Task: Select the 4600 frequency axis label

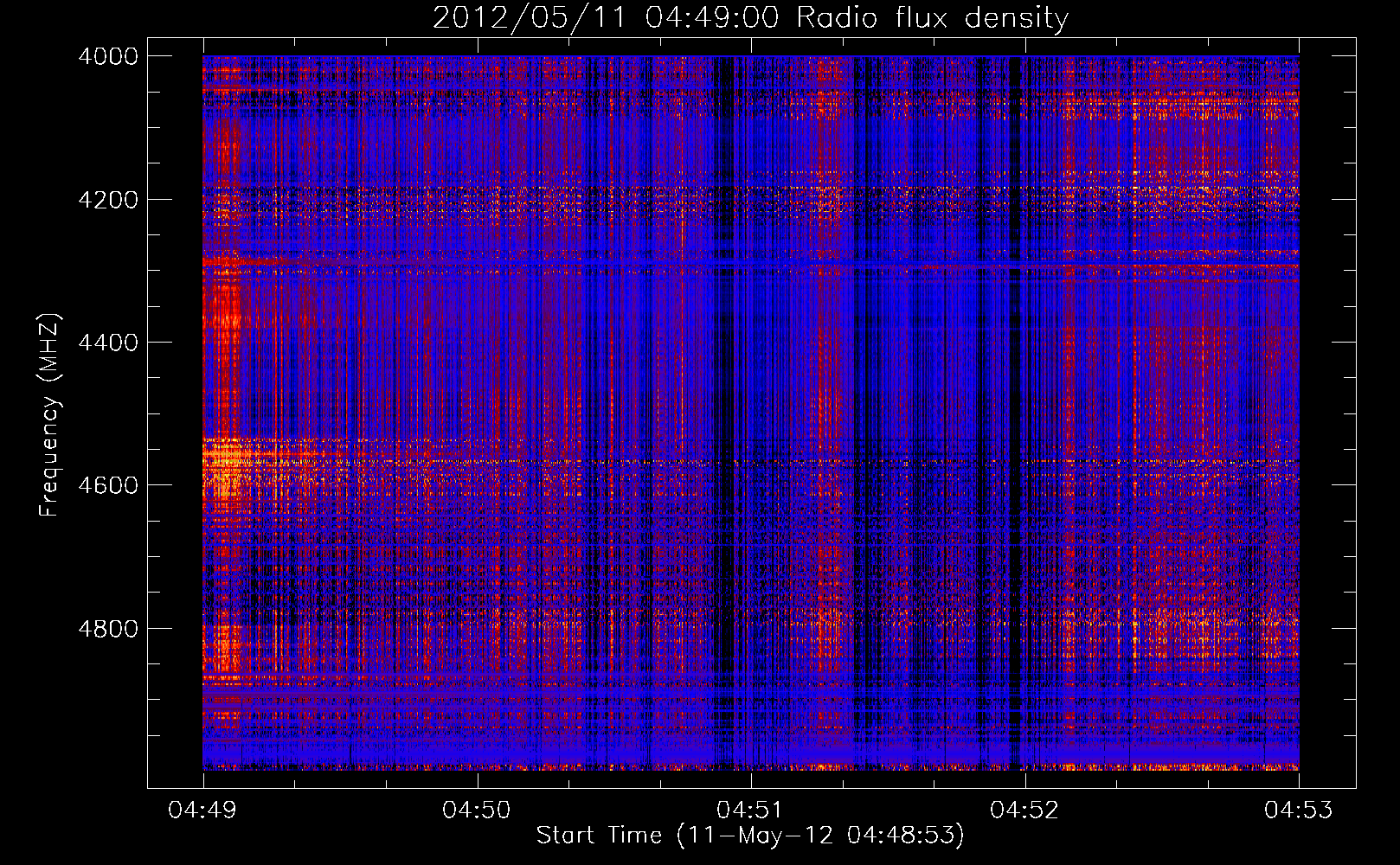Action: pos(108,485)
